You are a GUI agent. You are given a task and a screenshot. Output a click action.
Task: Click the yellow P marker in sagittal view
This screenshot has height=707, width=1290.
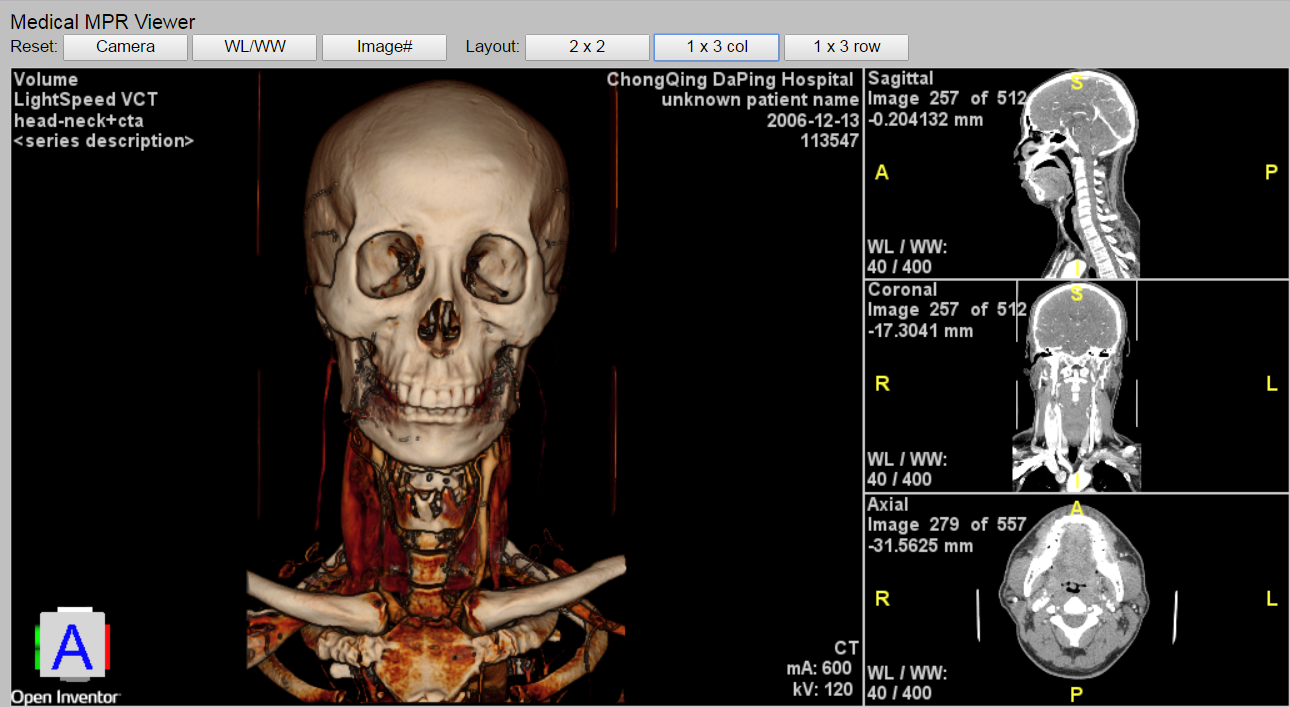click(1271, 173)
